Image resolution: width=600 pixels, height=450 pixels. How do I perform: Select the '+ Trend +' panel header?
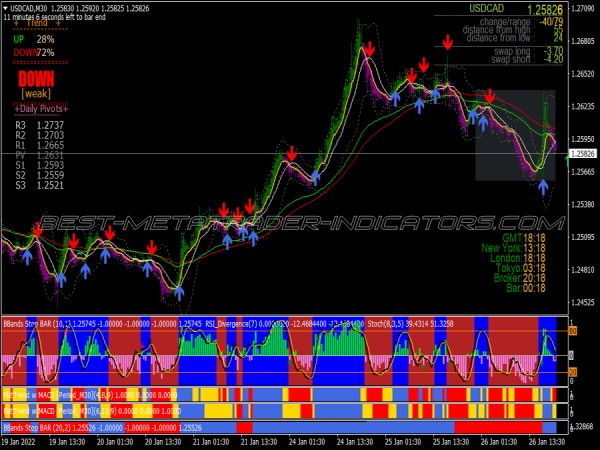pyautogui.click(x=37, y=23)
